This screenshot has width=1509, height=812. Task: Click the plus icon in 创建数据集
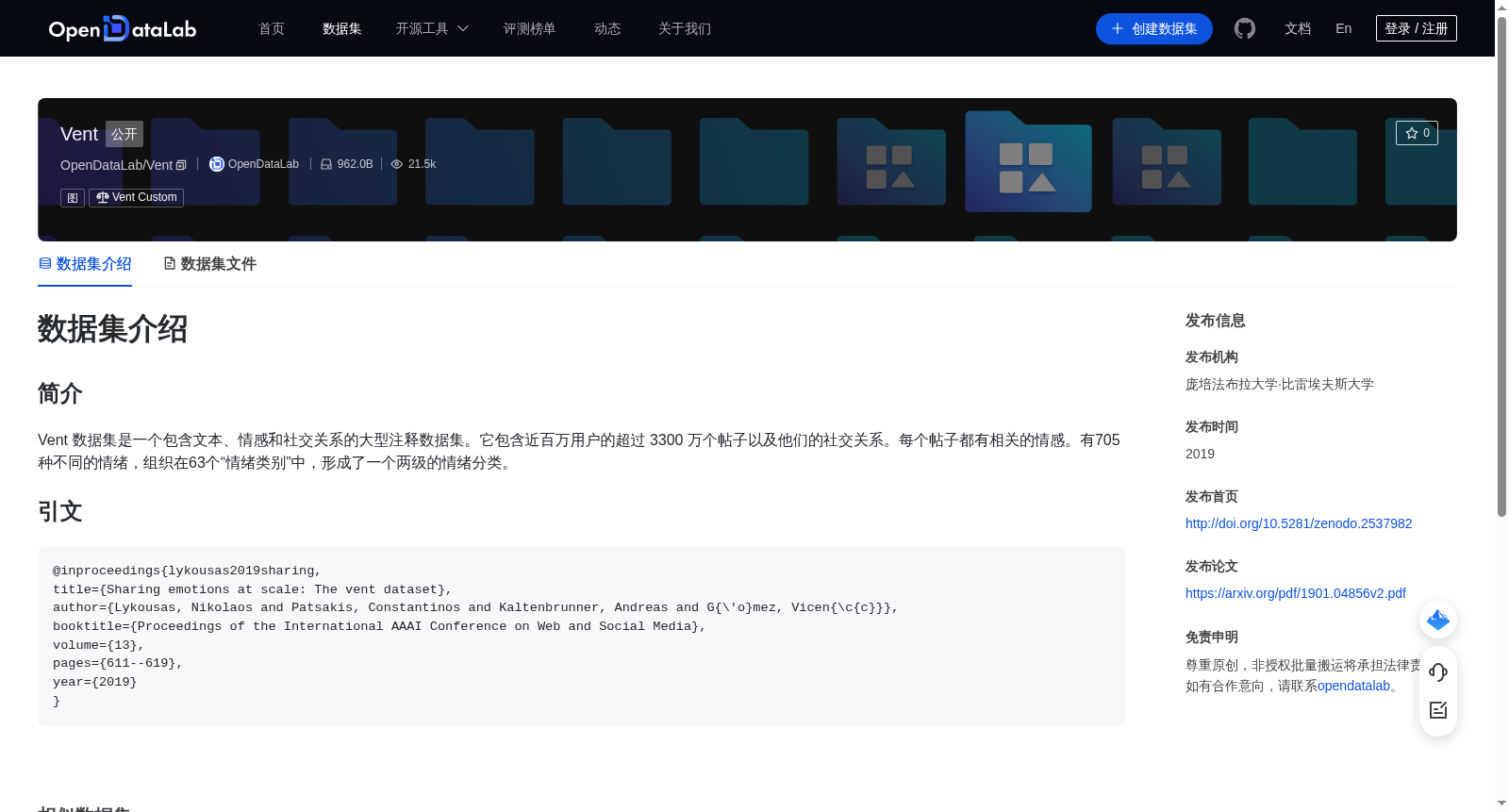1118,28
